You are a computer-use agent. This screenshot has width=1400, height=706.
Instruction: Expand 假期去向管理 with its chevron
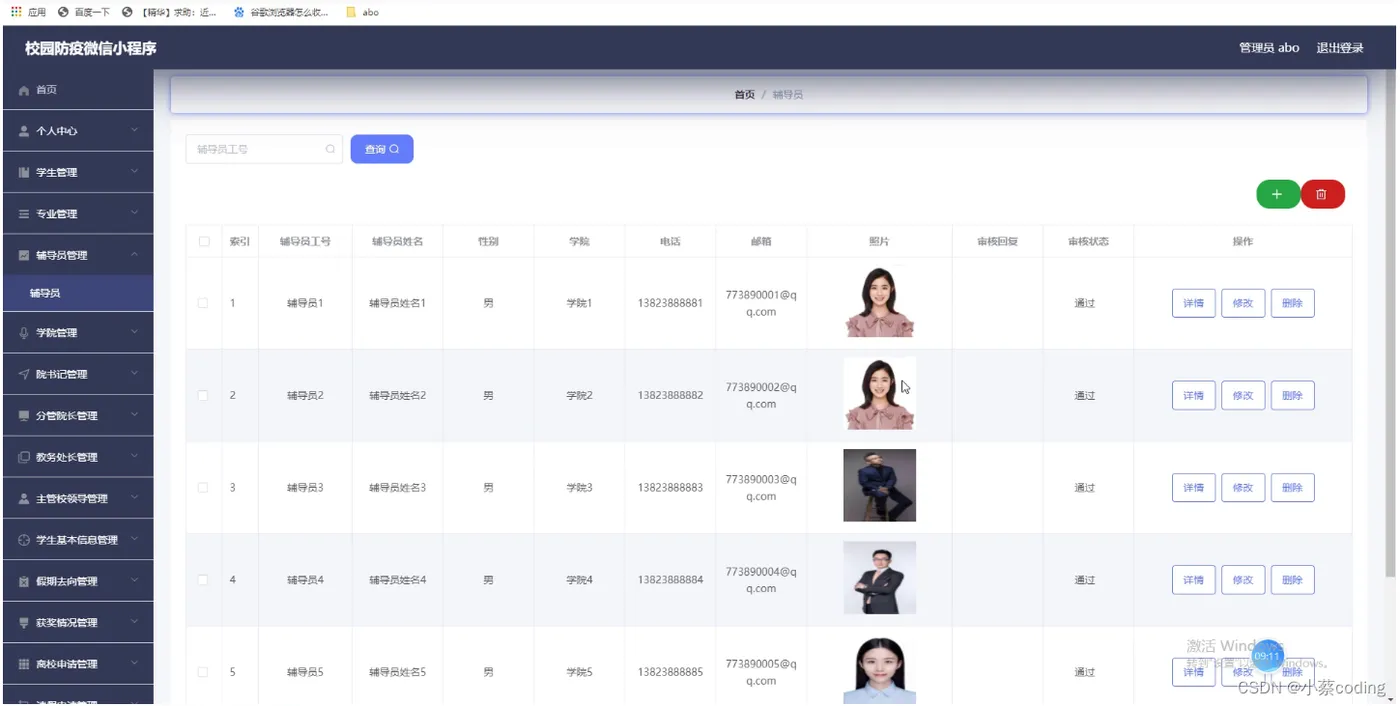coord(134,580)
